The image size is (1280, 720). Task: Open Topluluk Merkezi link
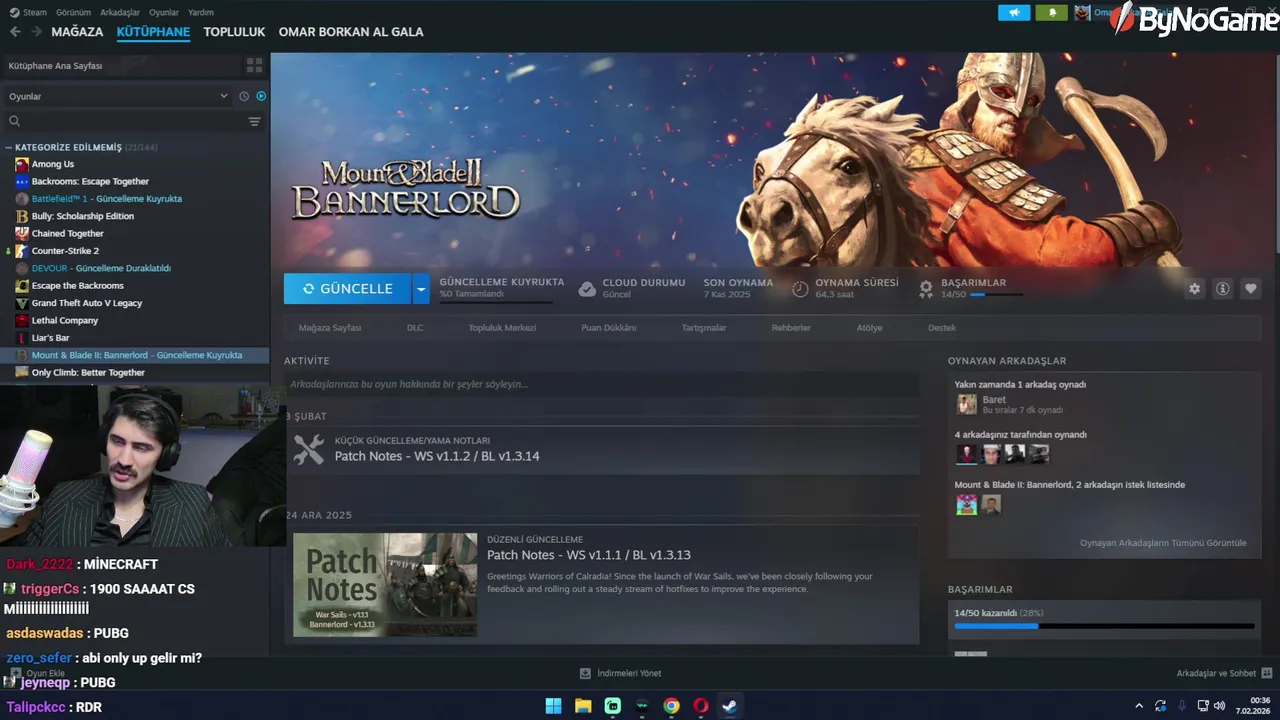pyautogui.click(x=502, y=328)
